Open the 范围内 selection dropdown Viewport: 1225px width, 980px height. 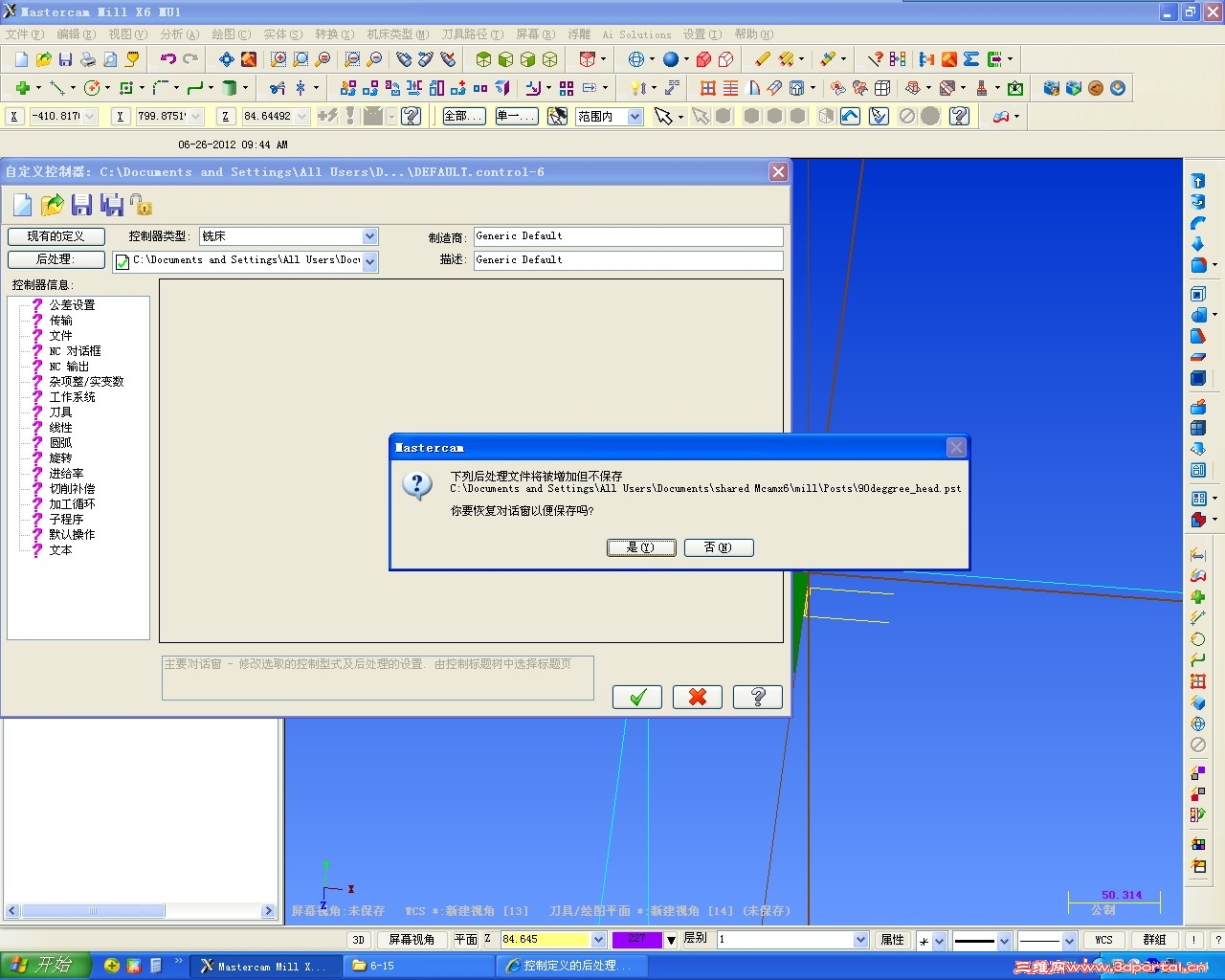635,117
